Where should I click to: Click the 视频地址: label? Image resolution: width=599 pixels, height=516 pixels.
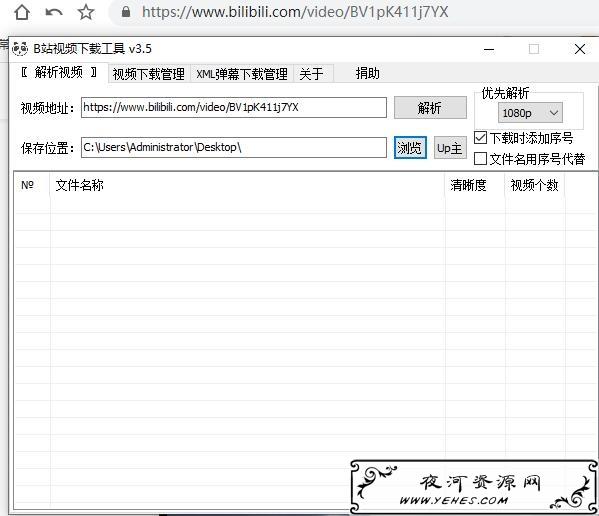coord(47,108)
